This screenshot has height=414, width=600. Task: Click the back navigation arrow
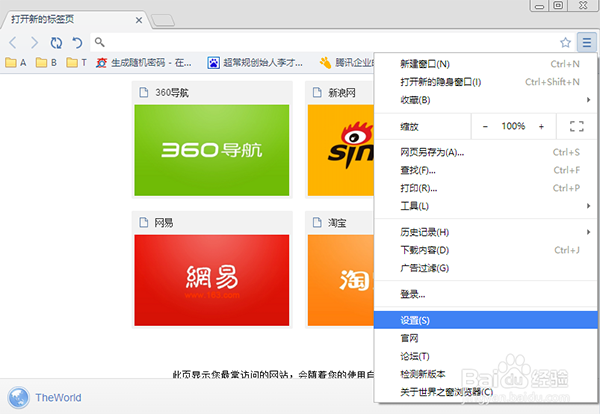[14, 42]
